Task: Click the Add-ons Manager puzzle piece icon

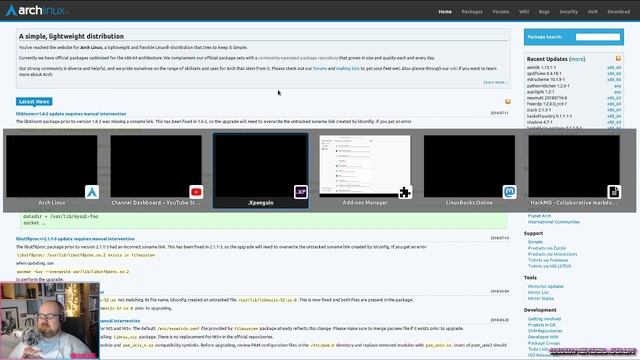Action: click(405, 192)
